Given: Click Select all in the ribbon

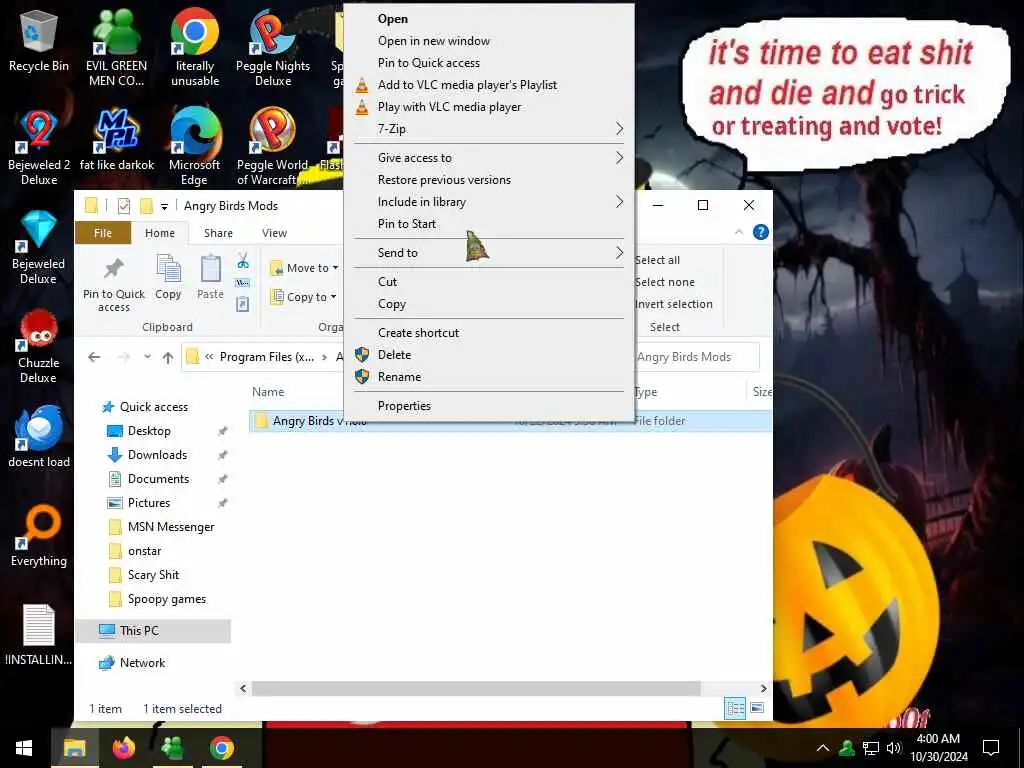Looking at the screenshot, I should click(x=658, y=260).
